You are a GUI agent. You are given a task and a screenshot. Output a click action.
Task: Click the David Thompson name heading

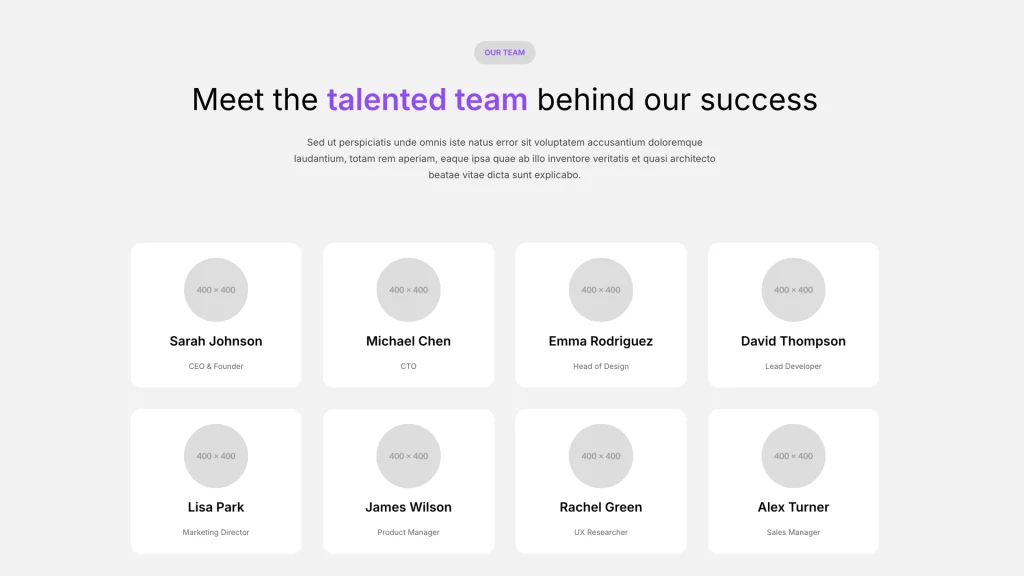[x=793, y=341]
